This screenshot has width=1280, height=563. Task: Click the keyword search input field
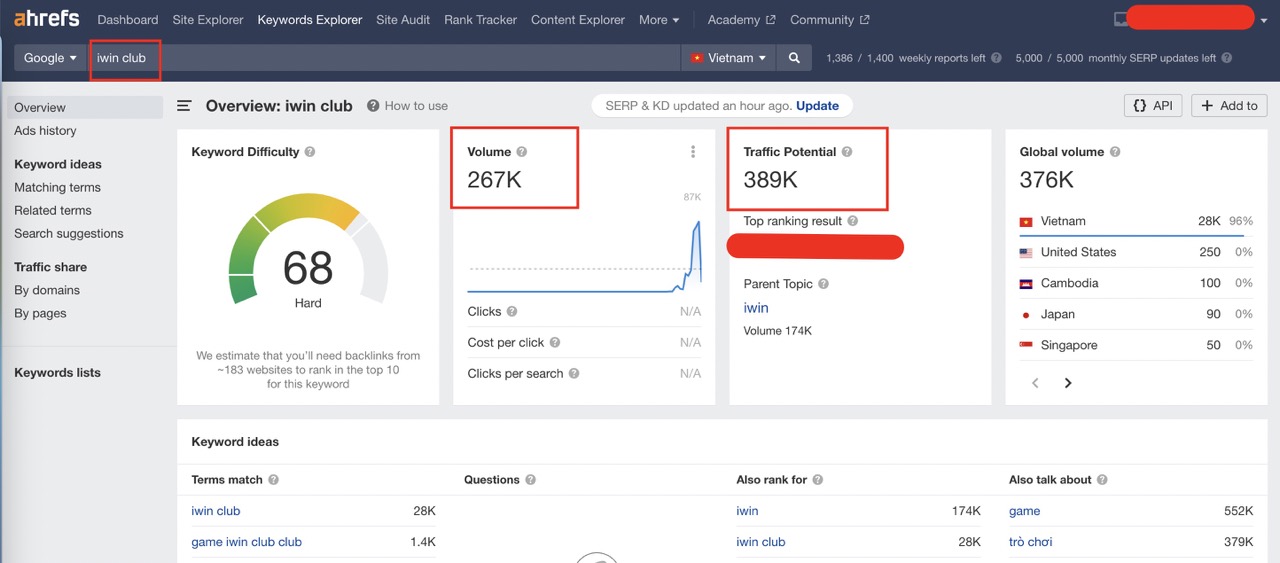point(400,58)
